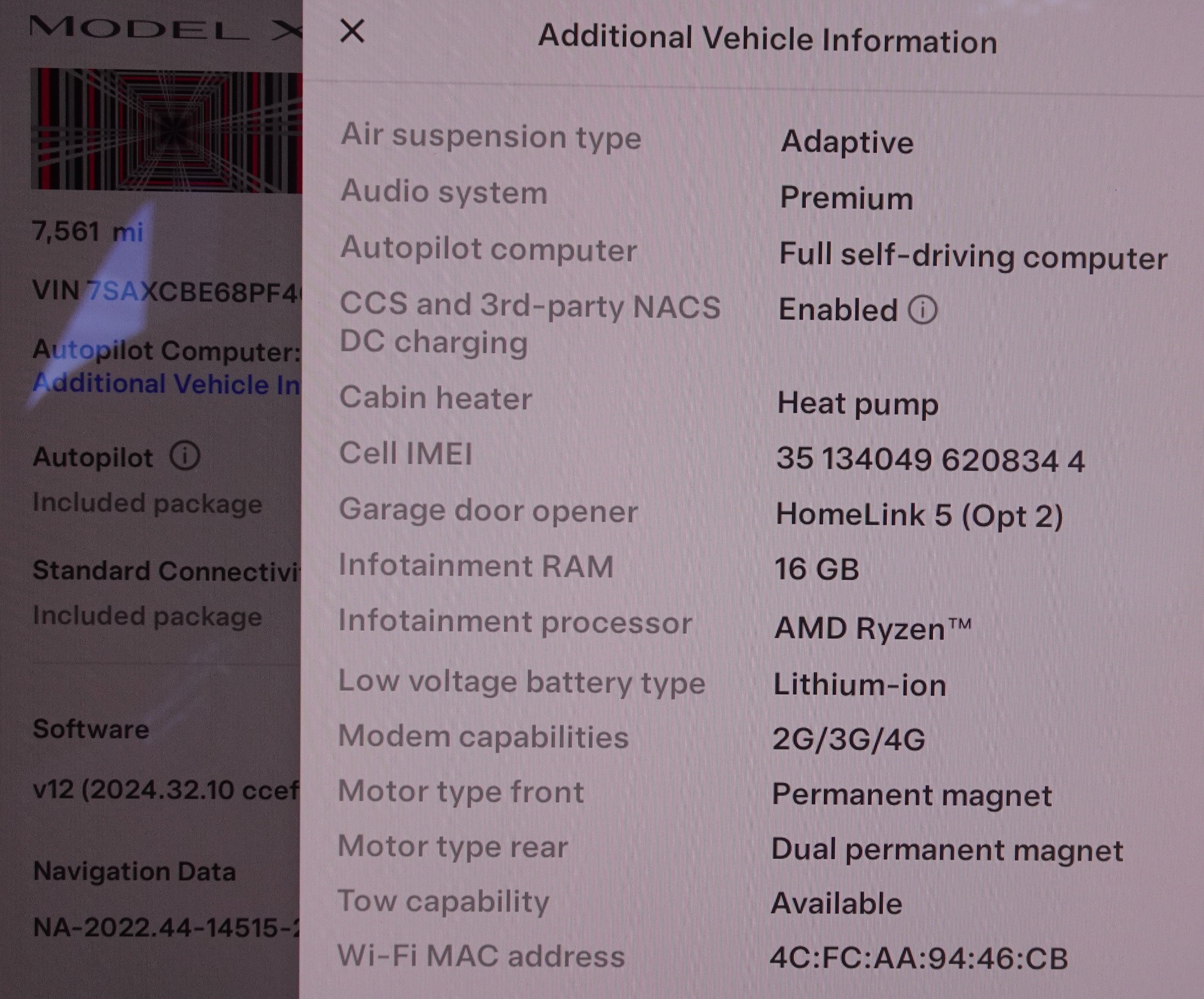Image resolution: width=1204 pixels, height=999 pixels.
Task: Select the Heat pump value
Action: click(x=858, y=404)
